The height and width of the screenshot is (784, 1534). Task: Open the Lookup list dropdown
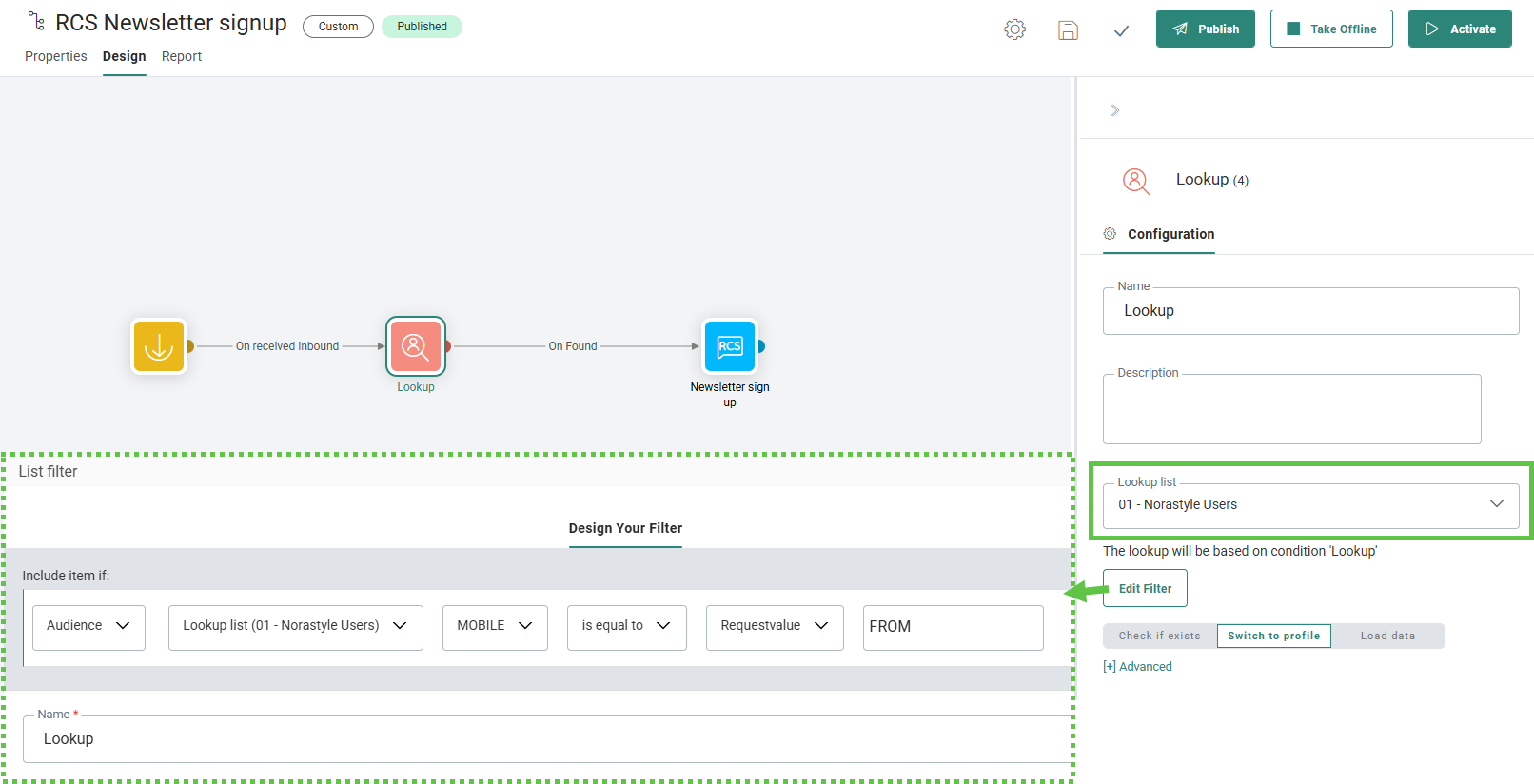[x=1310, y=504]
